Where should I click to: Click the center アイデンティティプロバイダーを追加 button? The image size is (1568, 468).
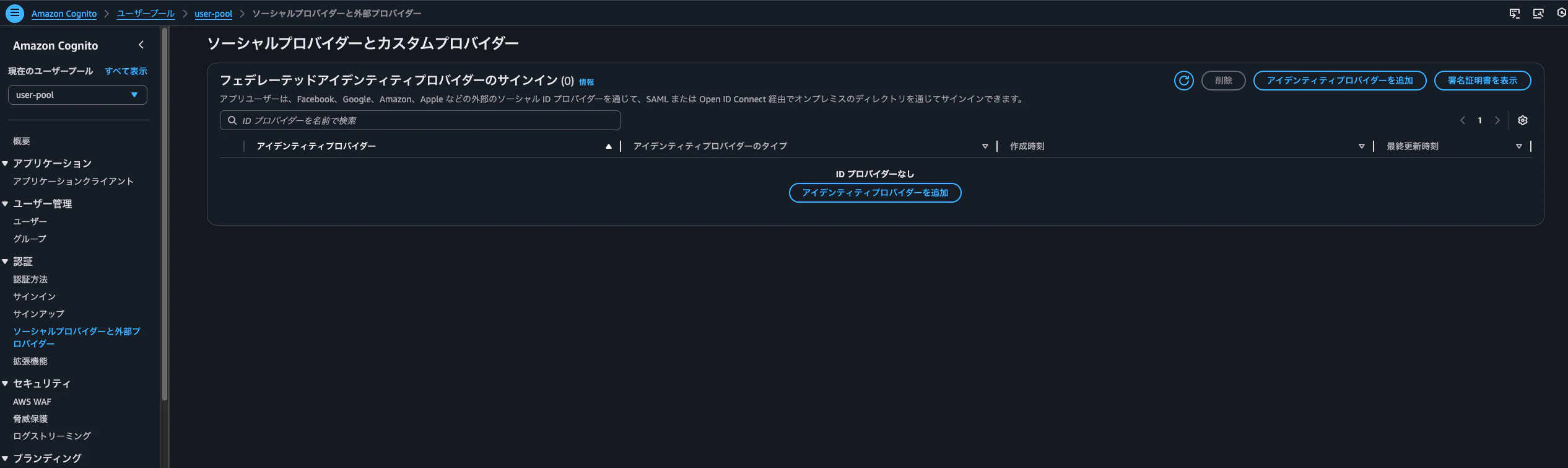tap(875, 193)
